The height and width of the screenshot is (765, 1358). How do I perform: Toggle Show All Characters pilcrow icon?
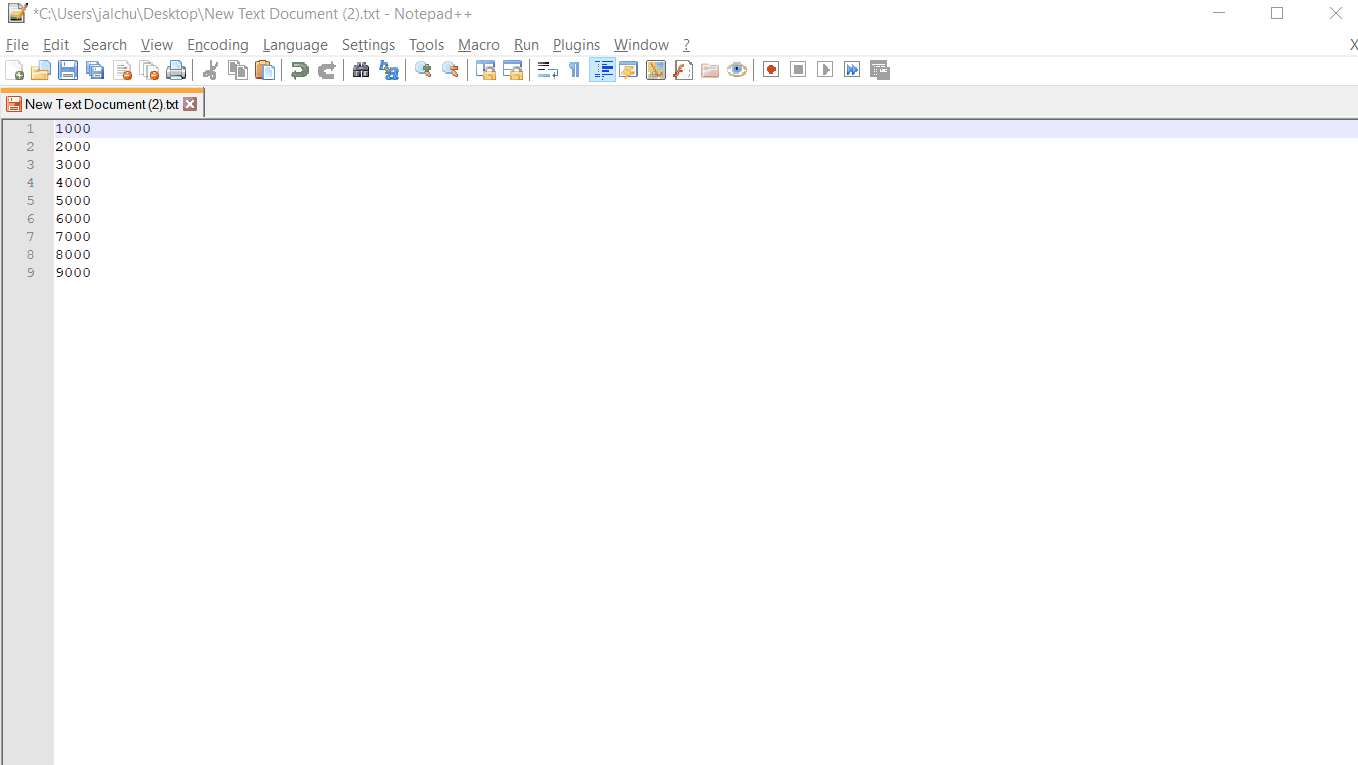coord(574,70)
